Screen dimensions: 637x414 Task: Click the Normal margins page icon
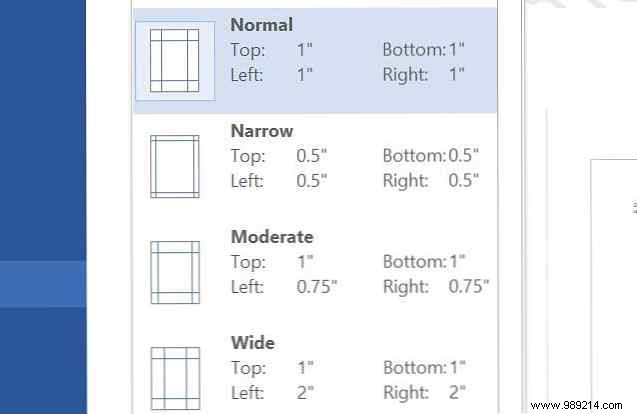[174, 61]
